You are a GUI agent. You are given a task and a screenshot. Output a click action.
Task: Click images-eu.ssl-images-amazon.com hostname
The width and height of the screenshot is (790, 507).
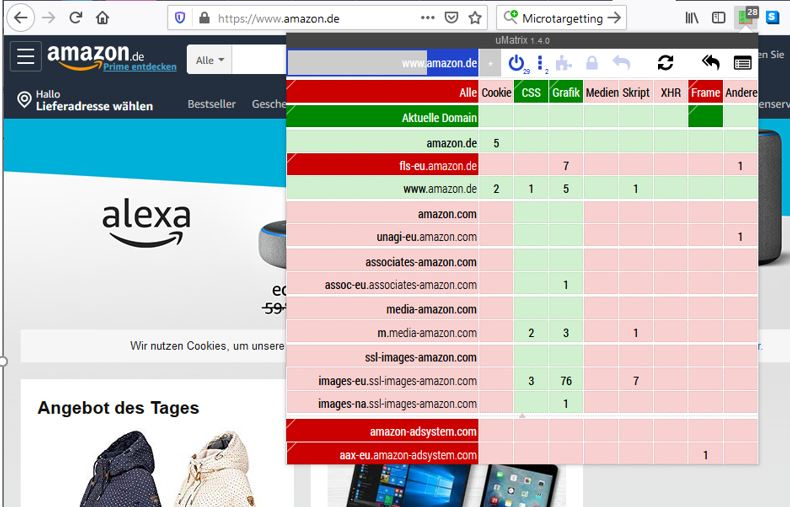tap(397, 381)
